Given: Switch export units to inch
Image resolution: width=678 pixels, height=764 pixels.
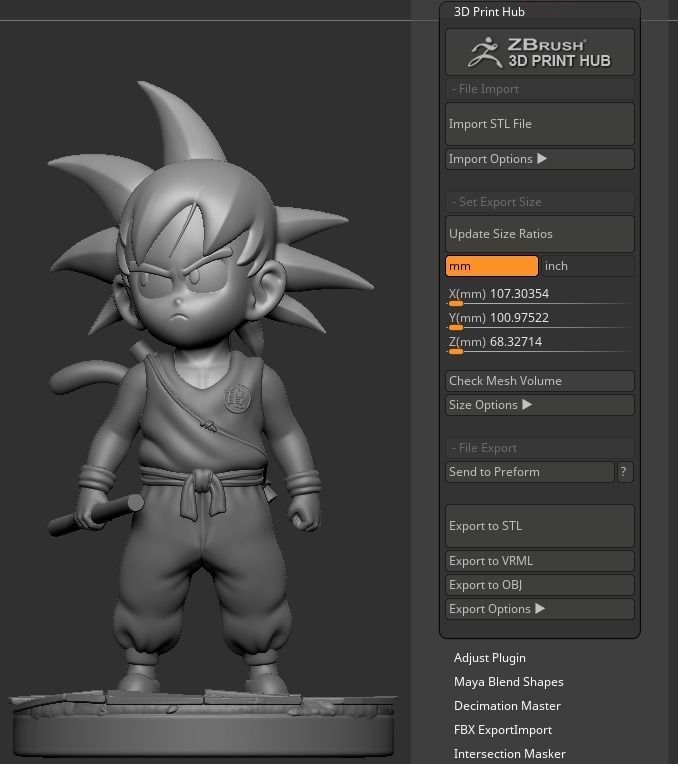Looking at the screenshot, I should pos(588,266).
